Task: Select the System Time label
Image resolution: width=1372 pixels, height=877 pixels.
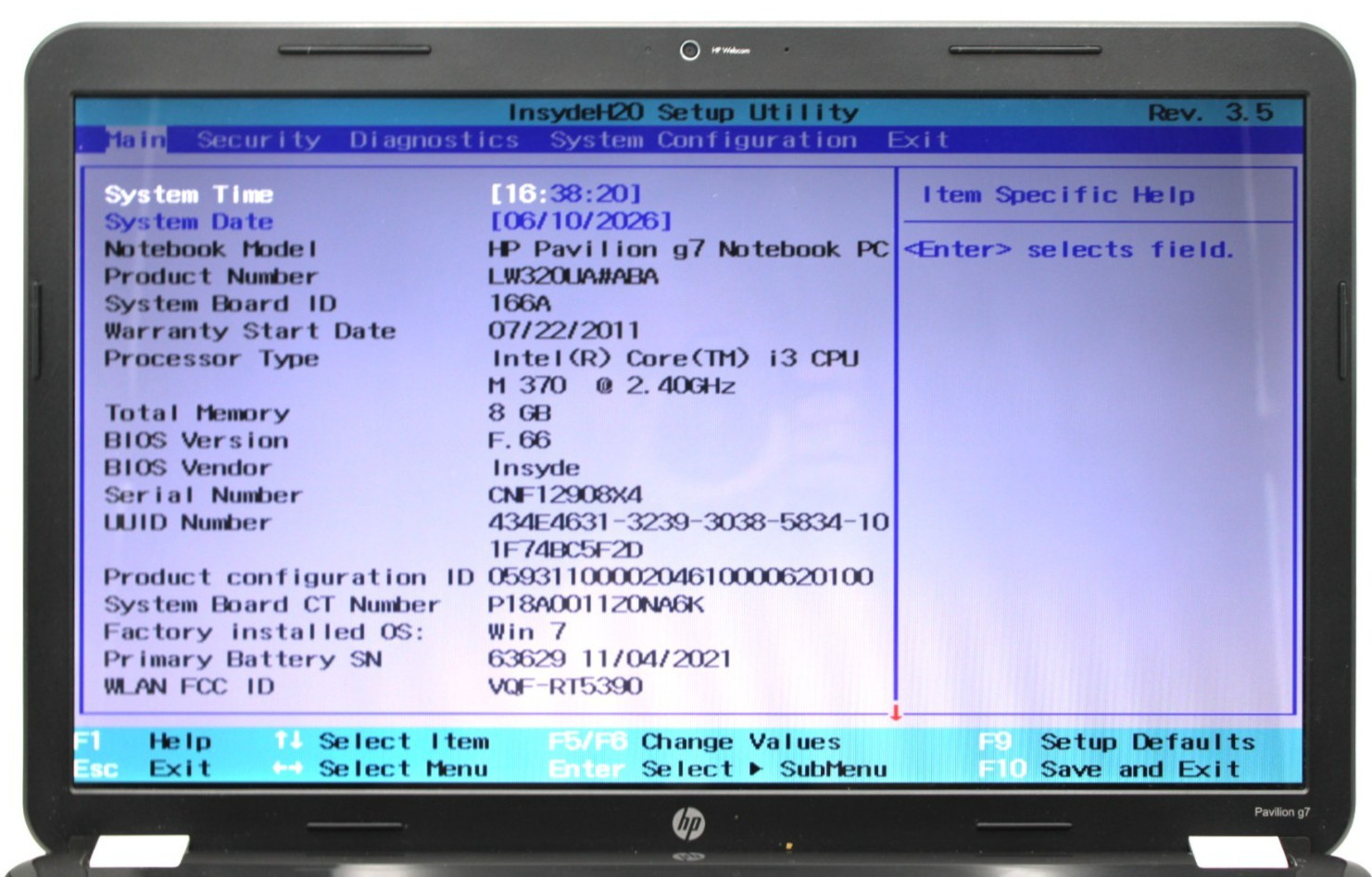Action: coord(189,194)
